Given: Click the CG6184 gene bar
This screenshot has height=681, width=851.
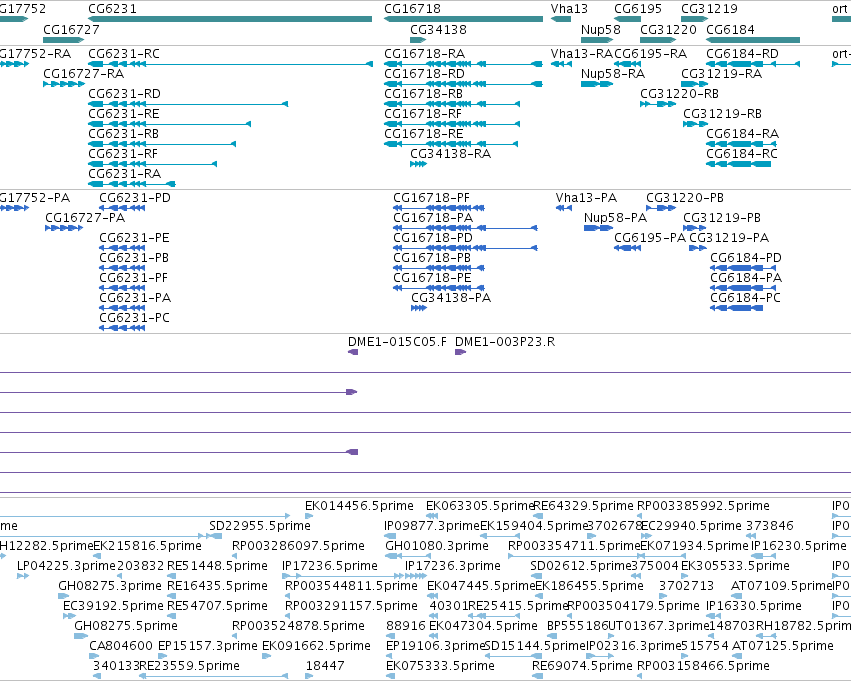Looking at the screenshot, I should [x=753, y=40].
